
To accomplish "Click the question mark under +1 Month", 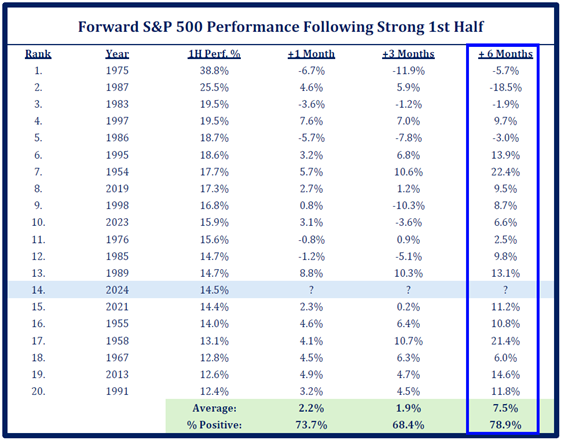I will click(x=311, y=290).
